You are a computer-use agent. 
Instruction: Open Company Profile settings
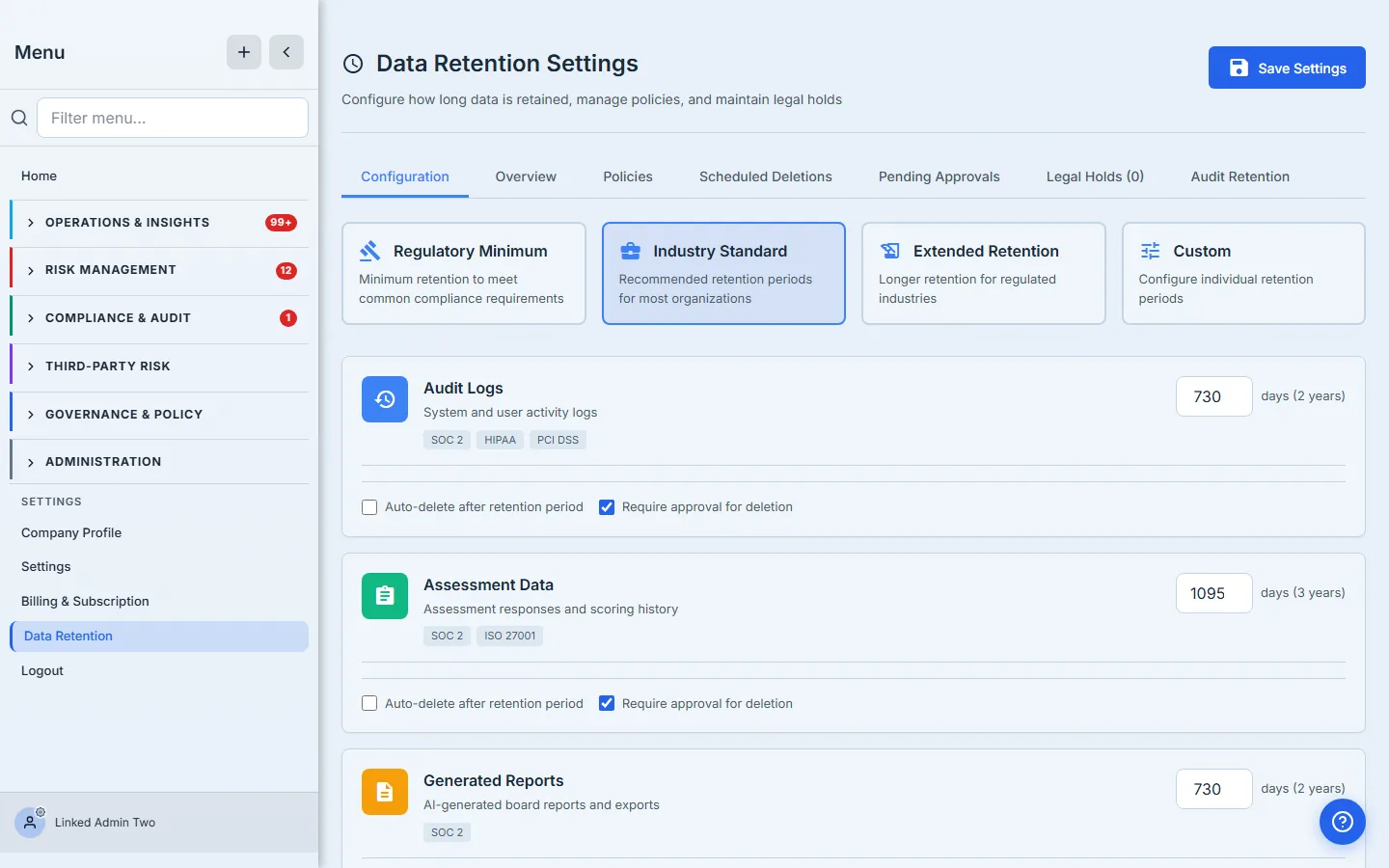point(159,532)
